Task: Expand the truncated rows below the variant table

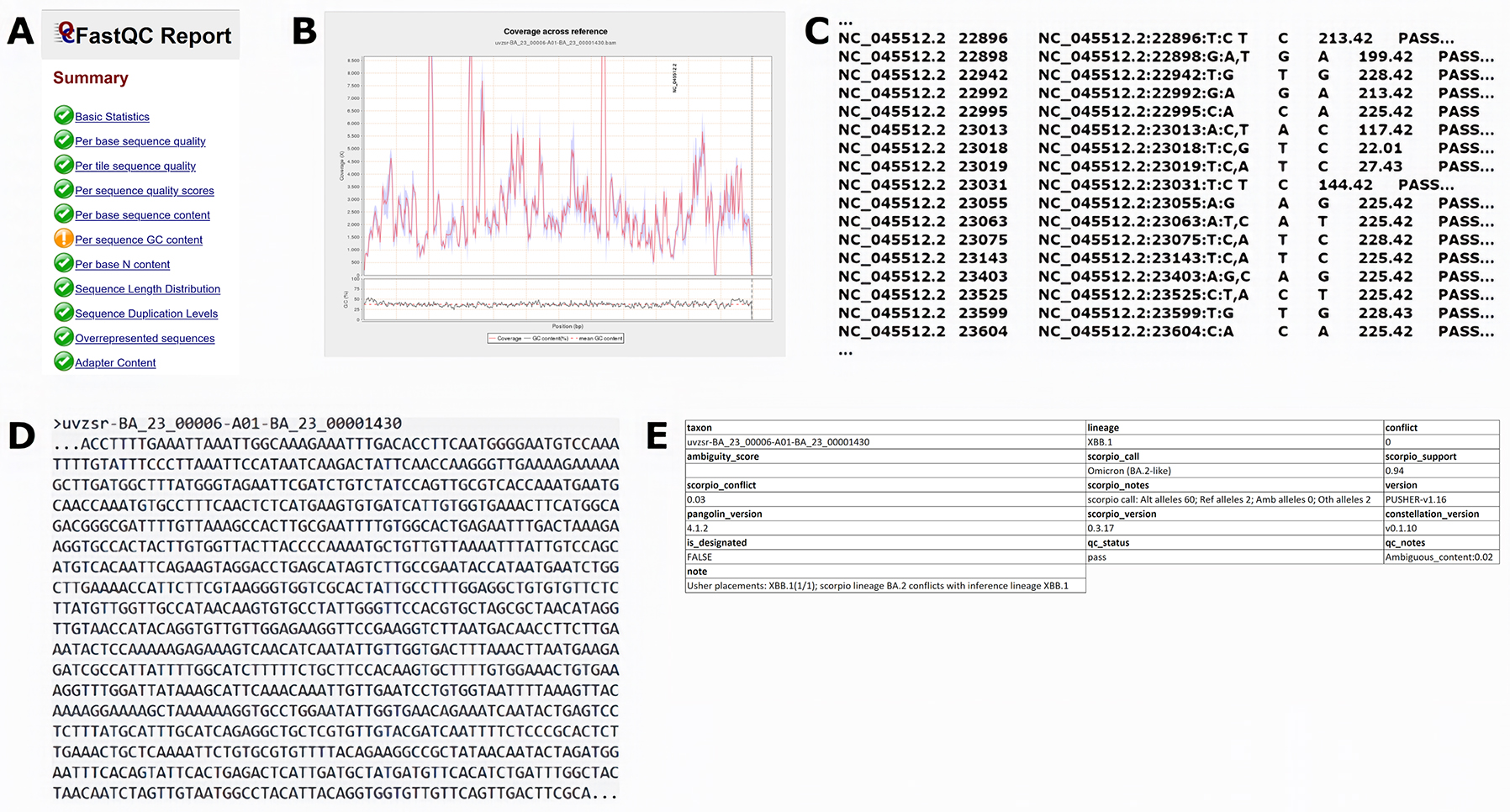Action: (844, 352)
